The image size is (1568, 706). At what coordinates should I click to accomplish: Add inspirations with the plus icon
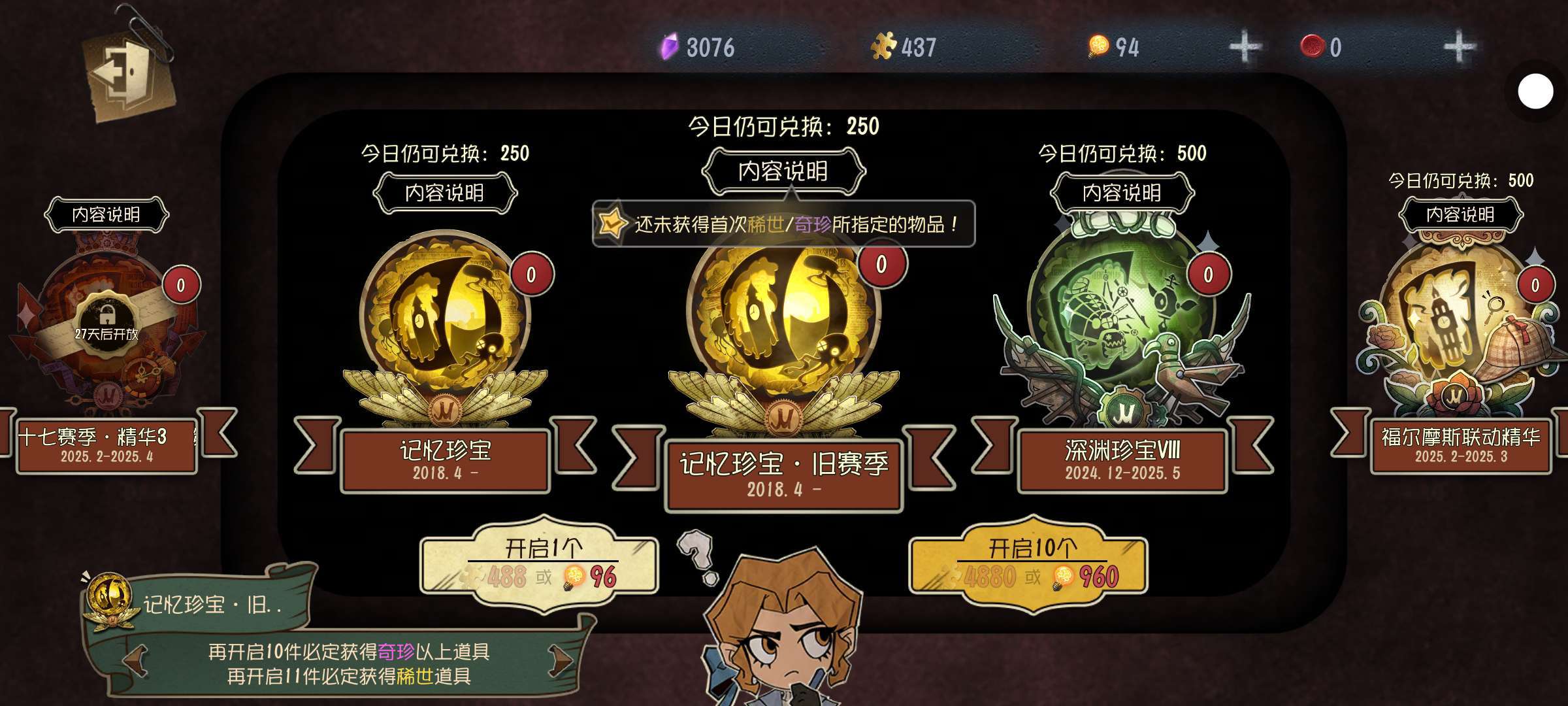[1245, 47]
